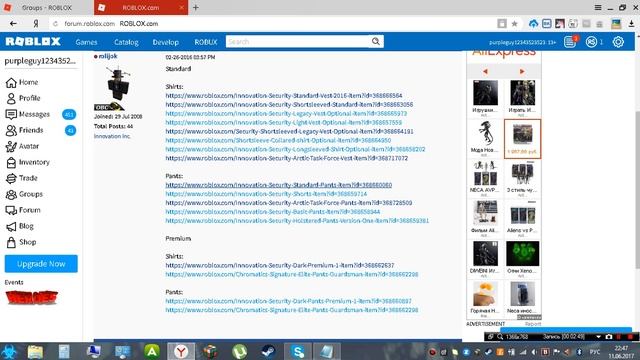Click the ROBLOX logo
Image resolution: width=640 pixels, height=360 pixels.
coord(33,42)
